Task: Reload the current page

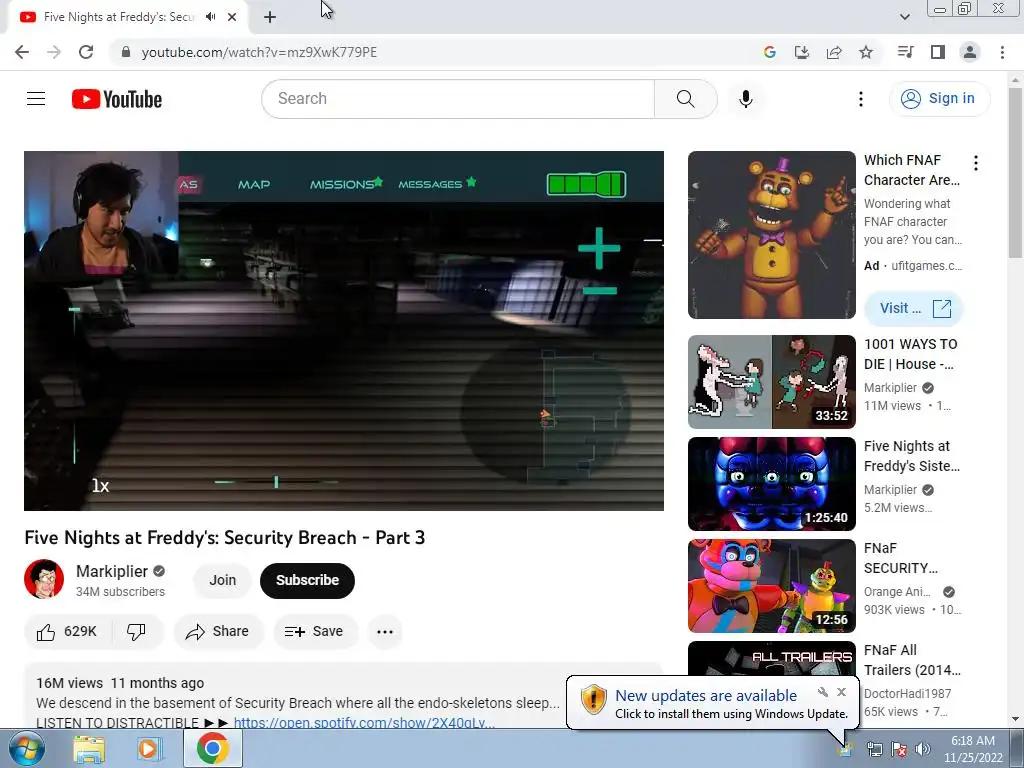Action: (86, 52)
